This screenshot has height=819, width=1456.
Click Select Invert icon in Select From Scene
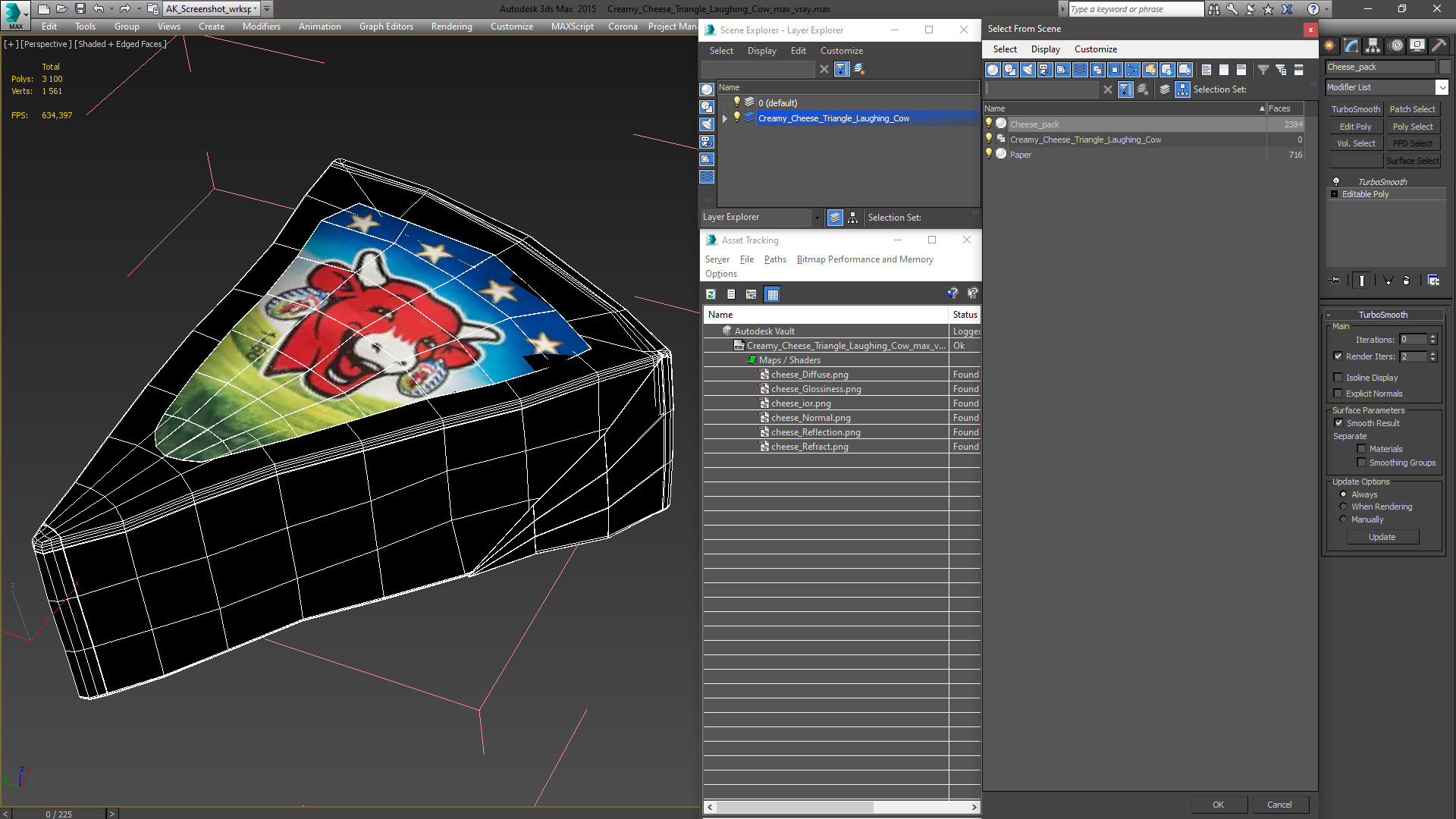click(x=1241, y=70)
